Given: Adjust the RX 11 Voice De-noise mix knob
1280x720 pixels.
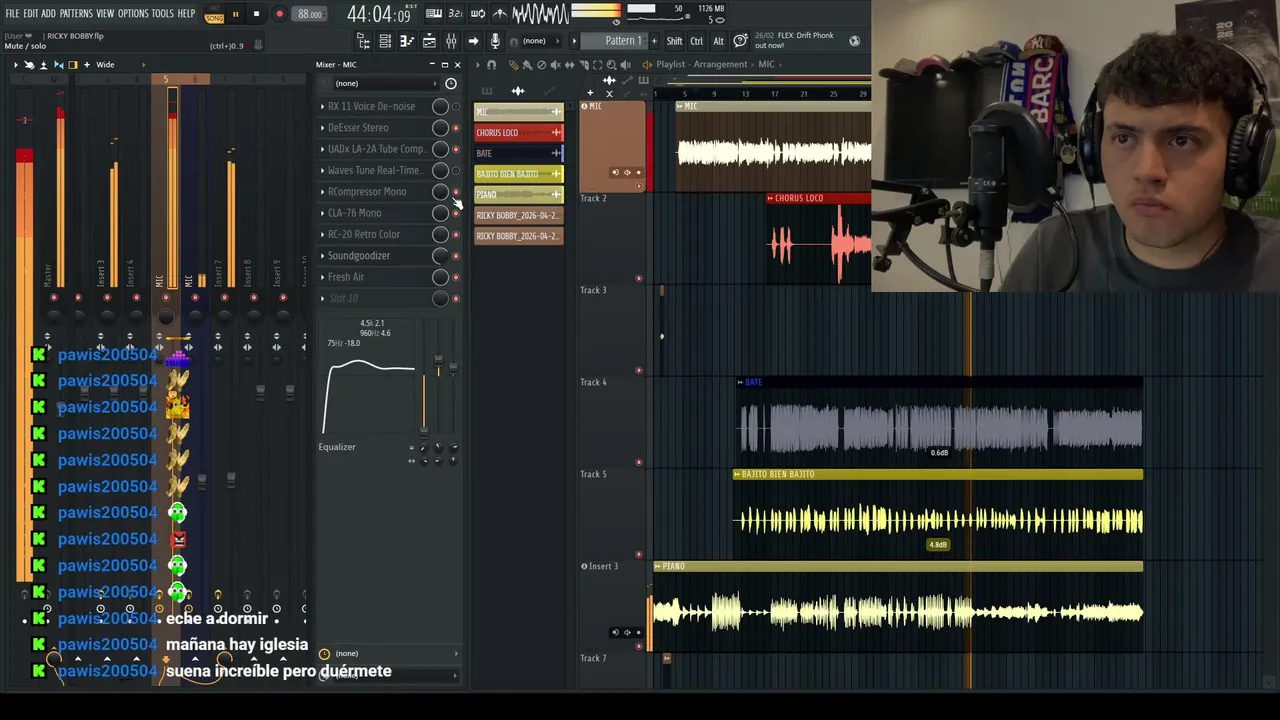Looking at the screenshot, I should point(440,106).
